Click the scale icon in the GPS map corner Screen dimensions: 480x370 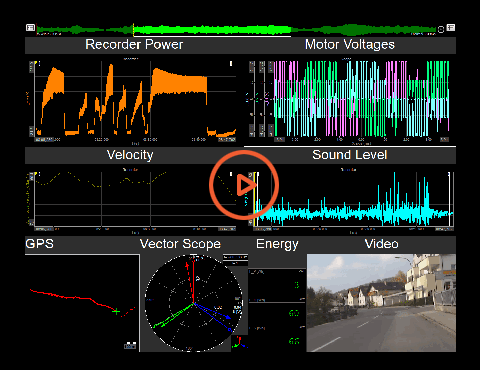[130, 345]
